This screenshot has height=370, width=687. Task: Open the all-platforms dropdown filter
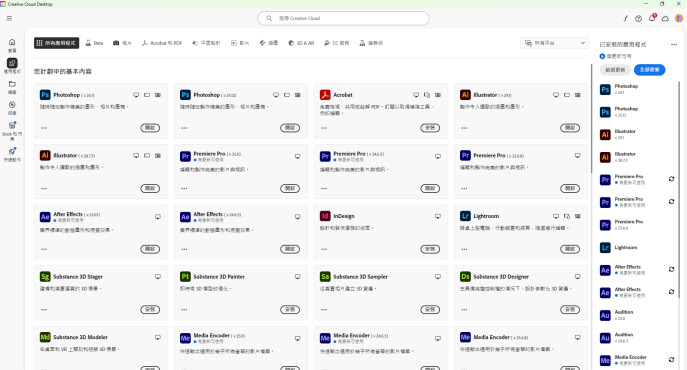[x=555, y=43]
